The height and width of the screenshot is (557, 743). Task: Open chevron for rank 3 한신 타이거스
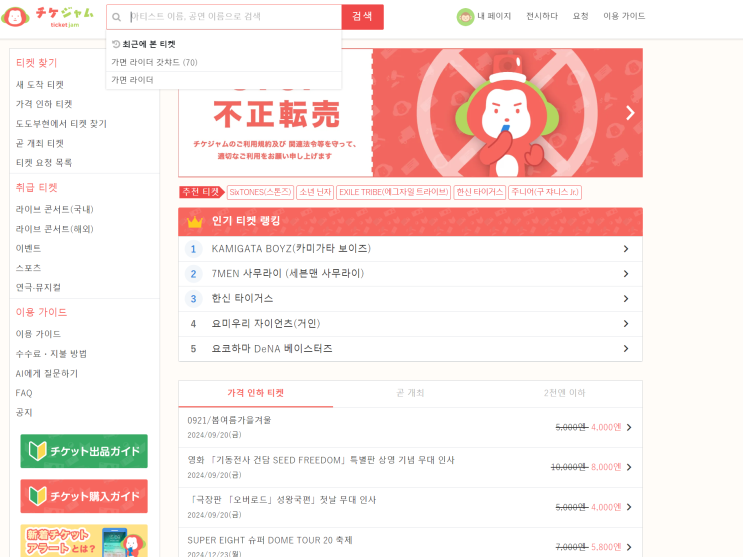tap(626, 299)
